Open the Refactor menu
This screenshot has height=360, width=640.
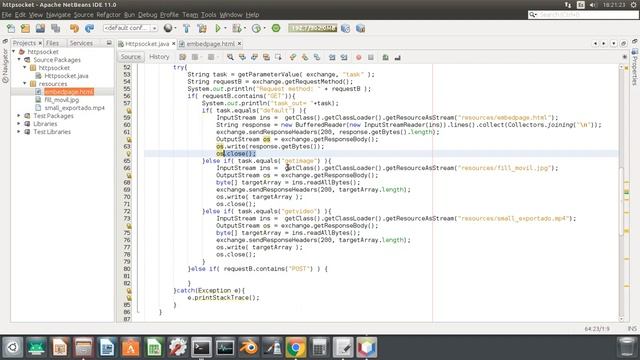point(109,15)
